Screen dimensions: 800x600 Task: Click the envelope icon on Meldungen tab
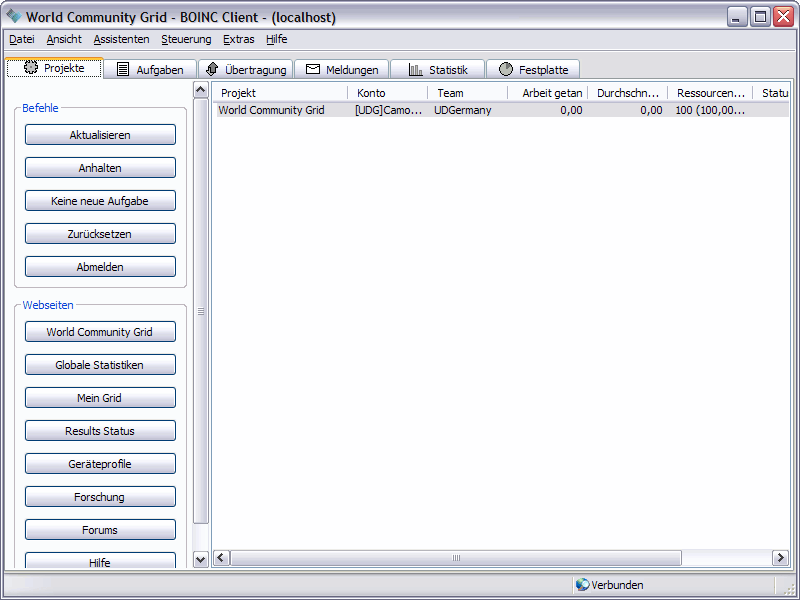(313, 69)
